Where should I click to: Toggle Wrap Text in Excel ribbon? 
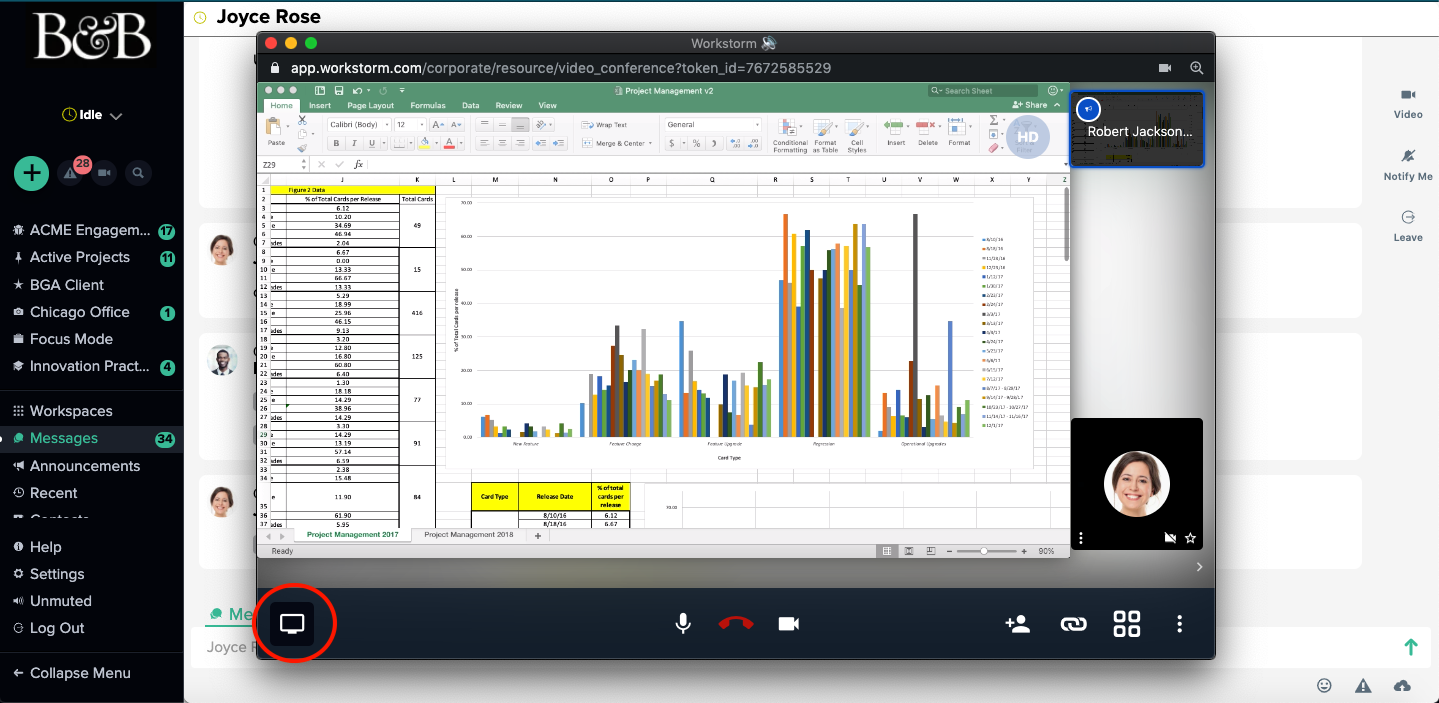tap(605, 125)
